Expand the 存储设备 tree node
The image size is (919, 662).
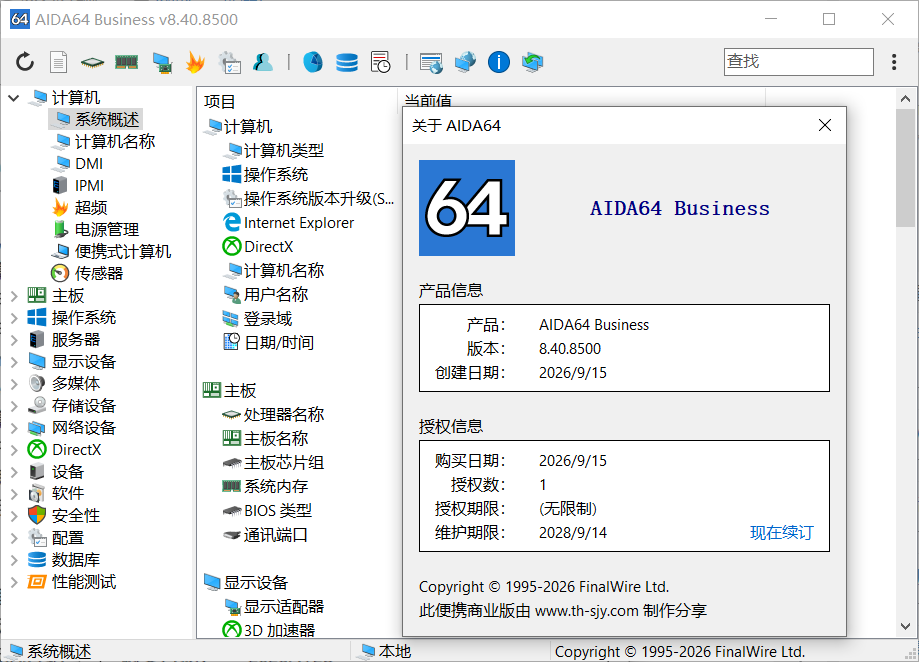coord(14,406)
